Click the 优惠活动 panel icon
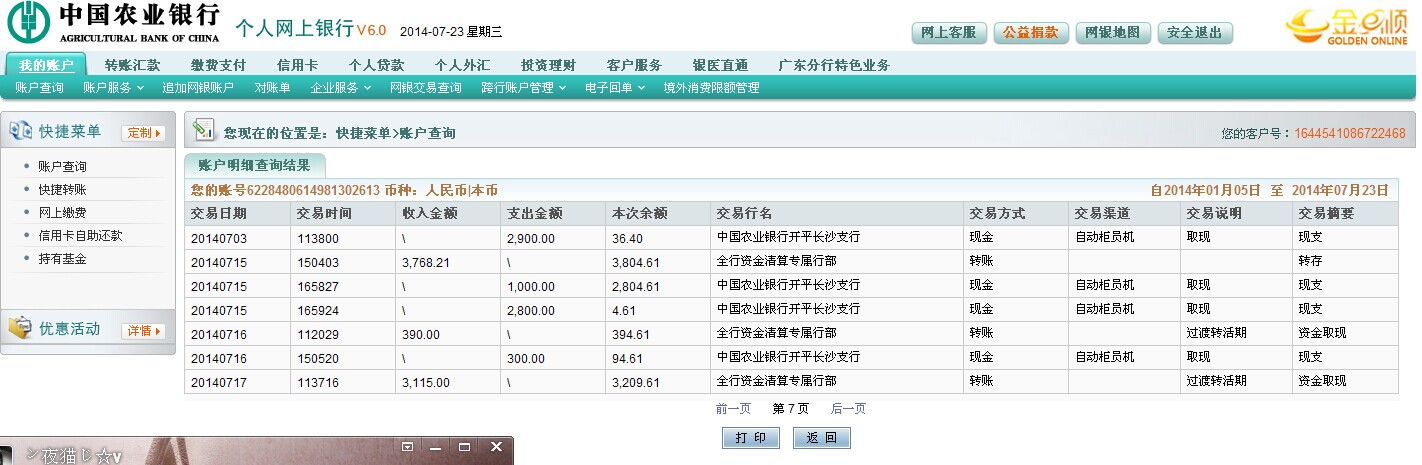The height and width of the screenshot is (465, 1422). 21,329
